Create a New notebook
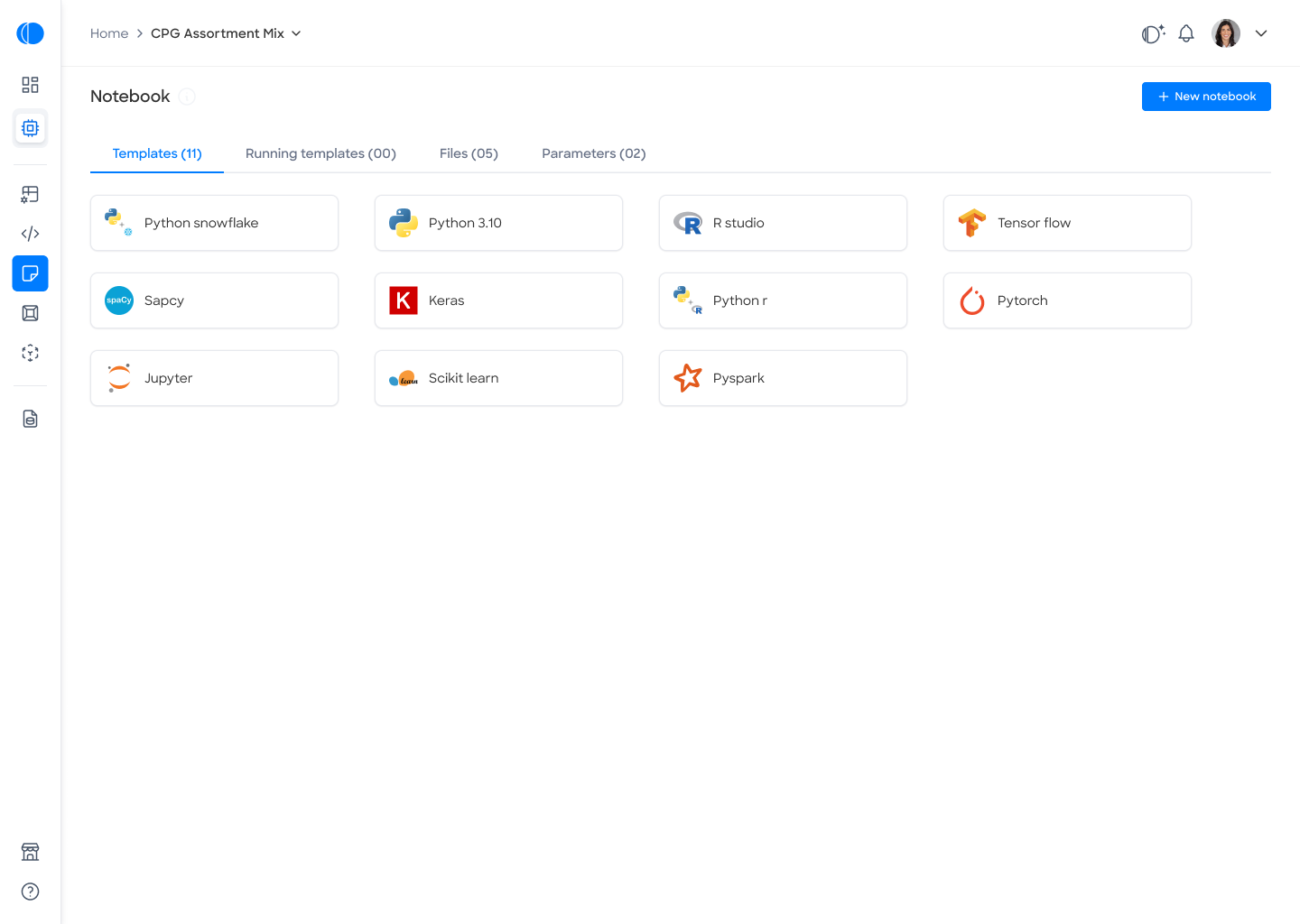Screen dimensions: 1300x924 point(1206,97)
